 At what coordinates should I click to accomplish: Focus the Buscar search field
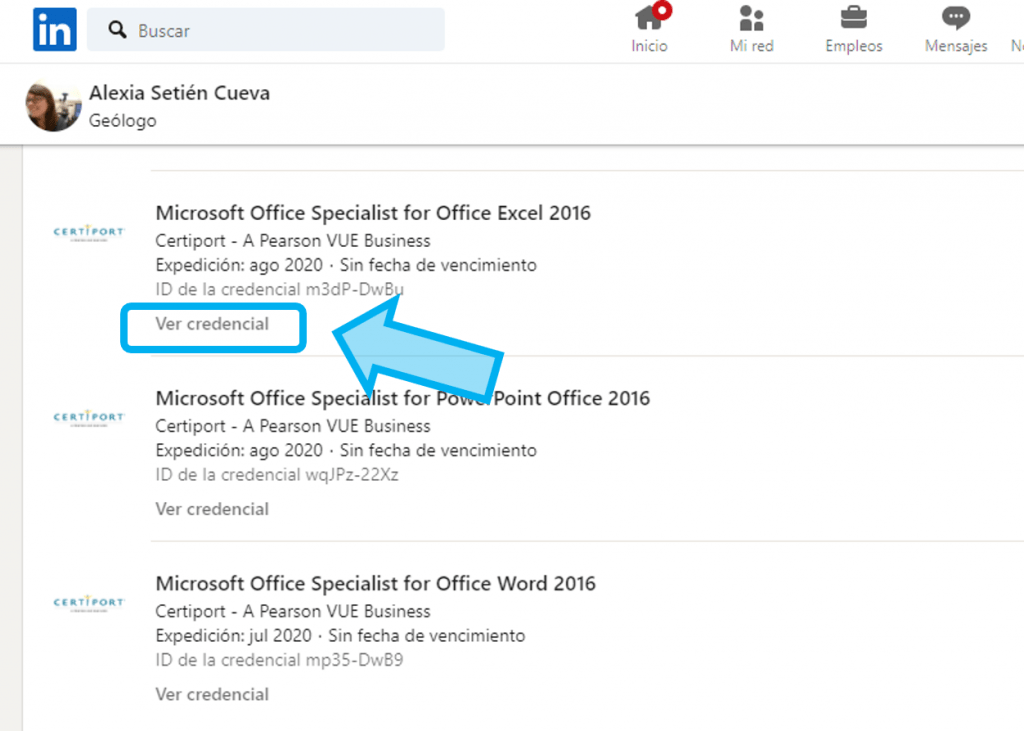click(x=266, y=29)
